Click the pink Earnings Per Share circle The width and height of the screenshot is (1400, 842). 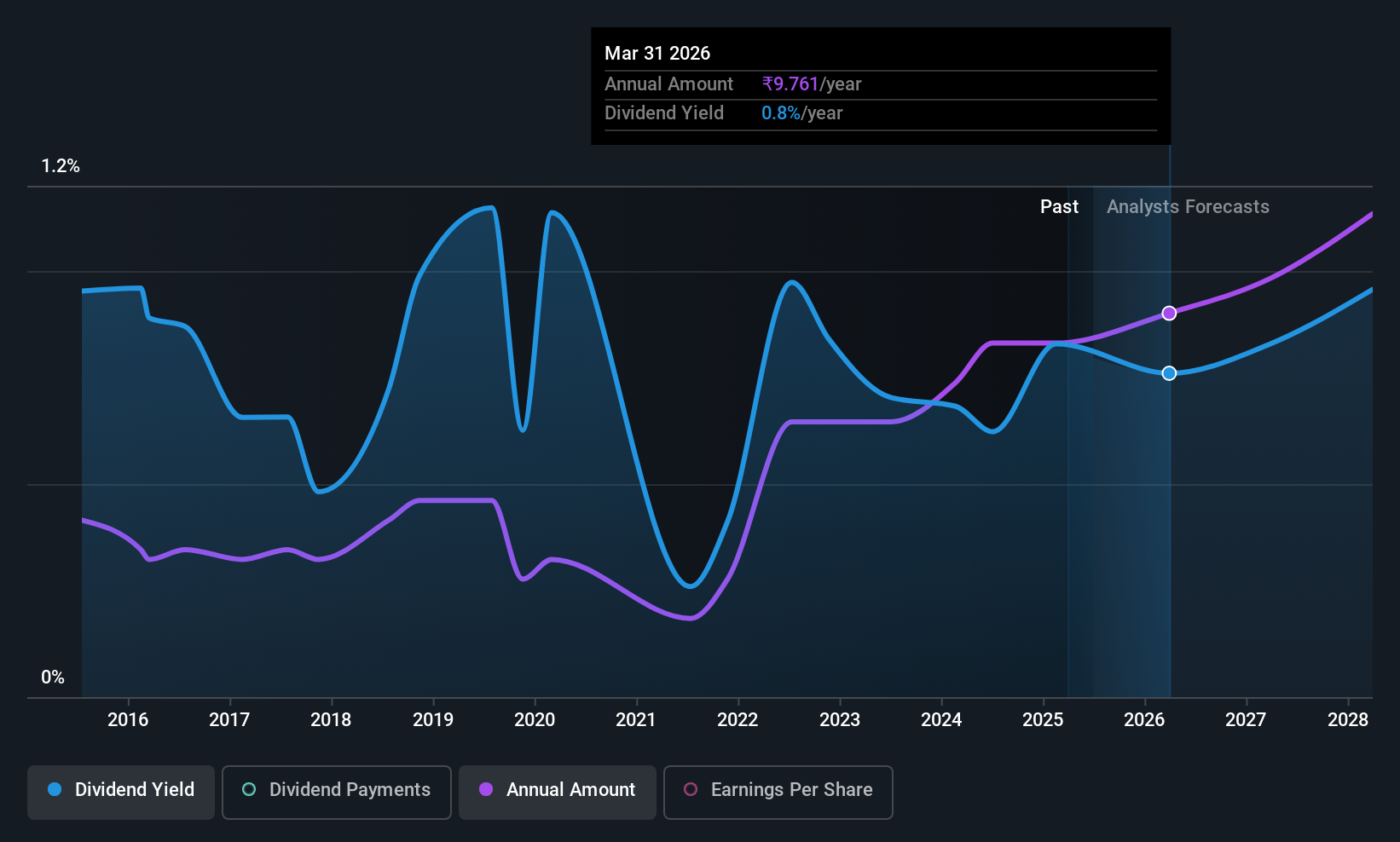[691, 789]
